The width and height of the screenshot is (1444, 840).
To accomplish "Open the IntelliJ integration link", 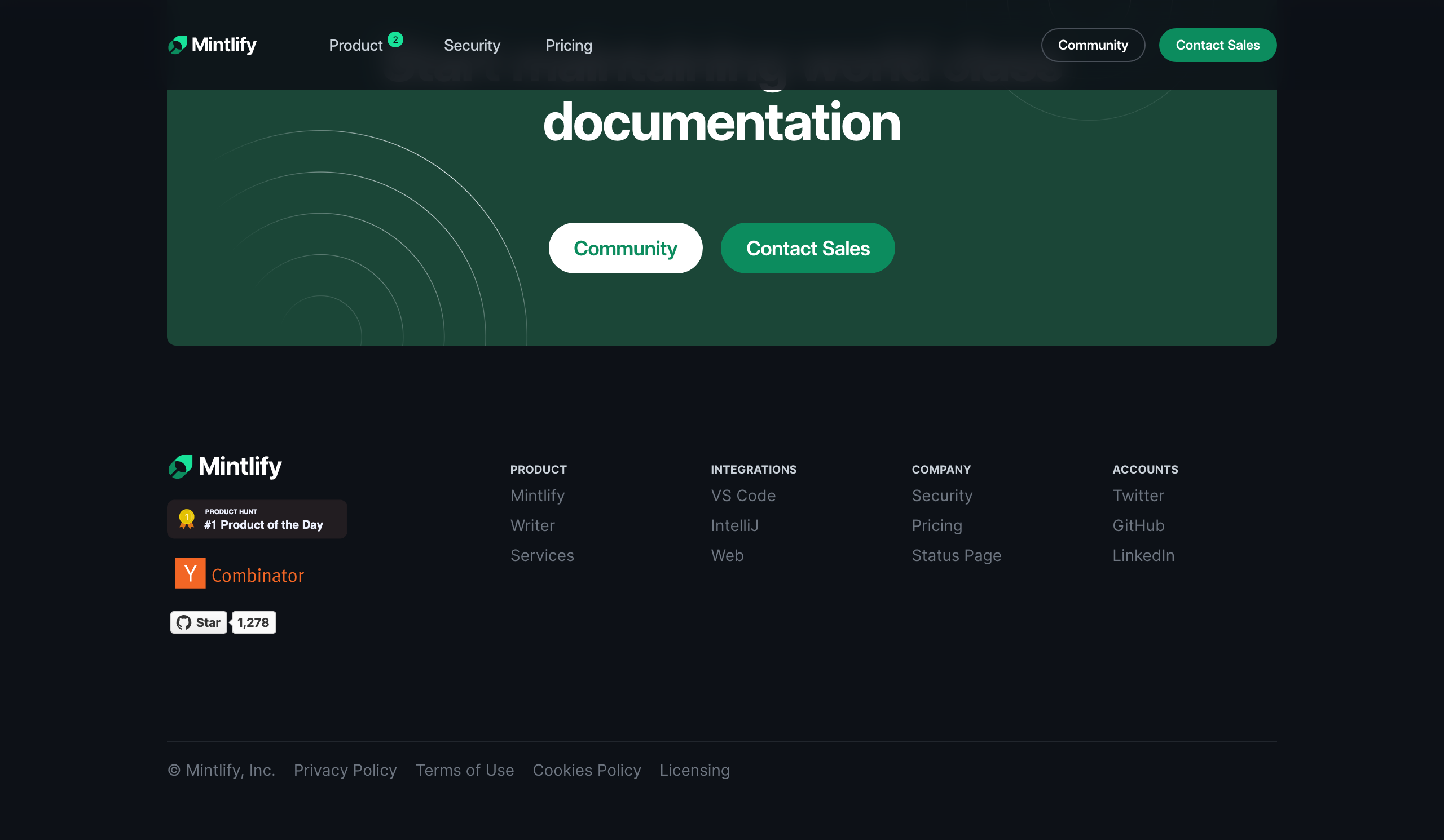I will tap(734, 525).
